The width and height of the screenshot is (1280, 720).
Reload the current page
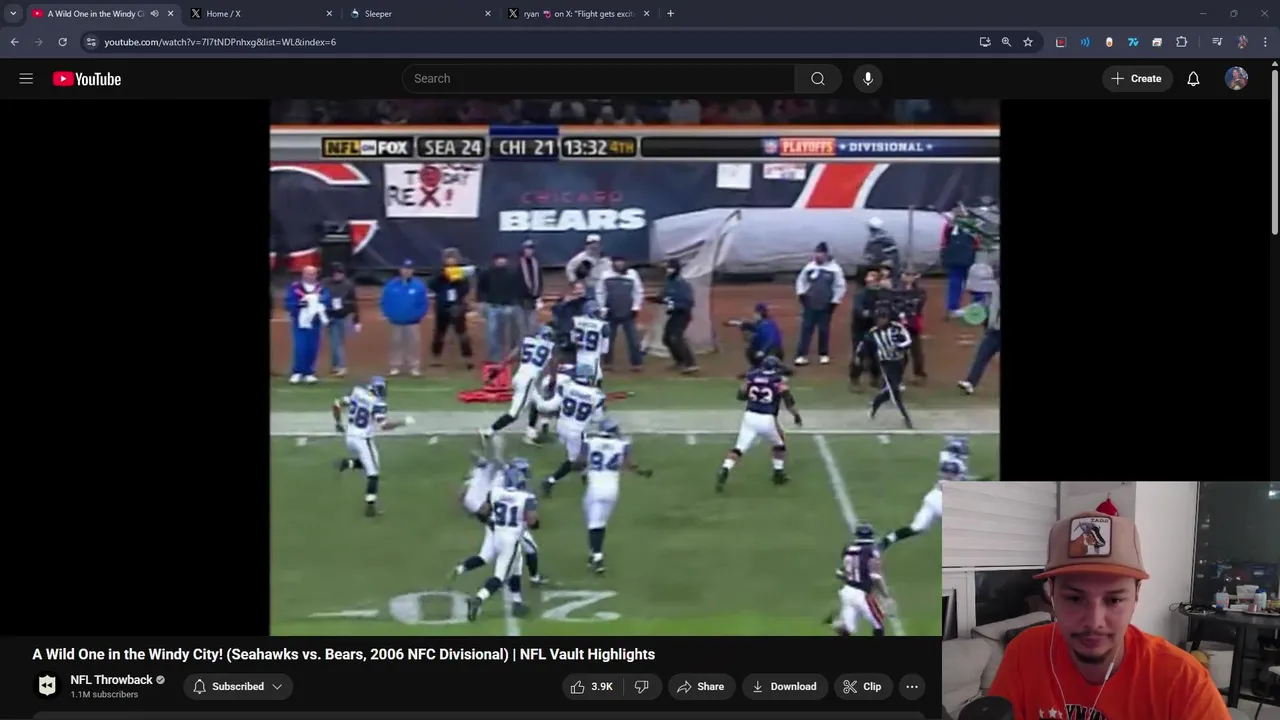[63, 42]
